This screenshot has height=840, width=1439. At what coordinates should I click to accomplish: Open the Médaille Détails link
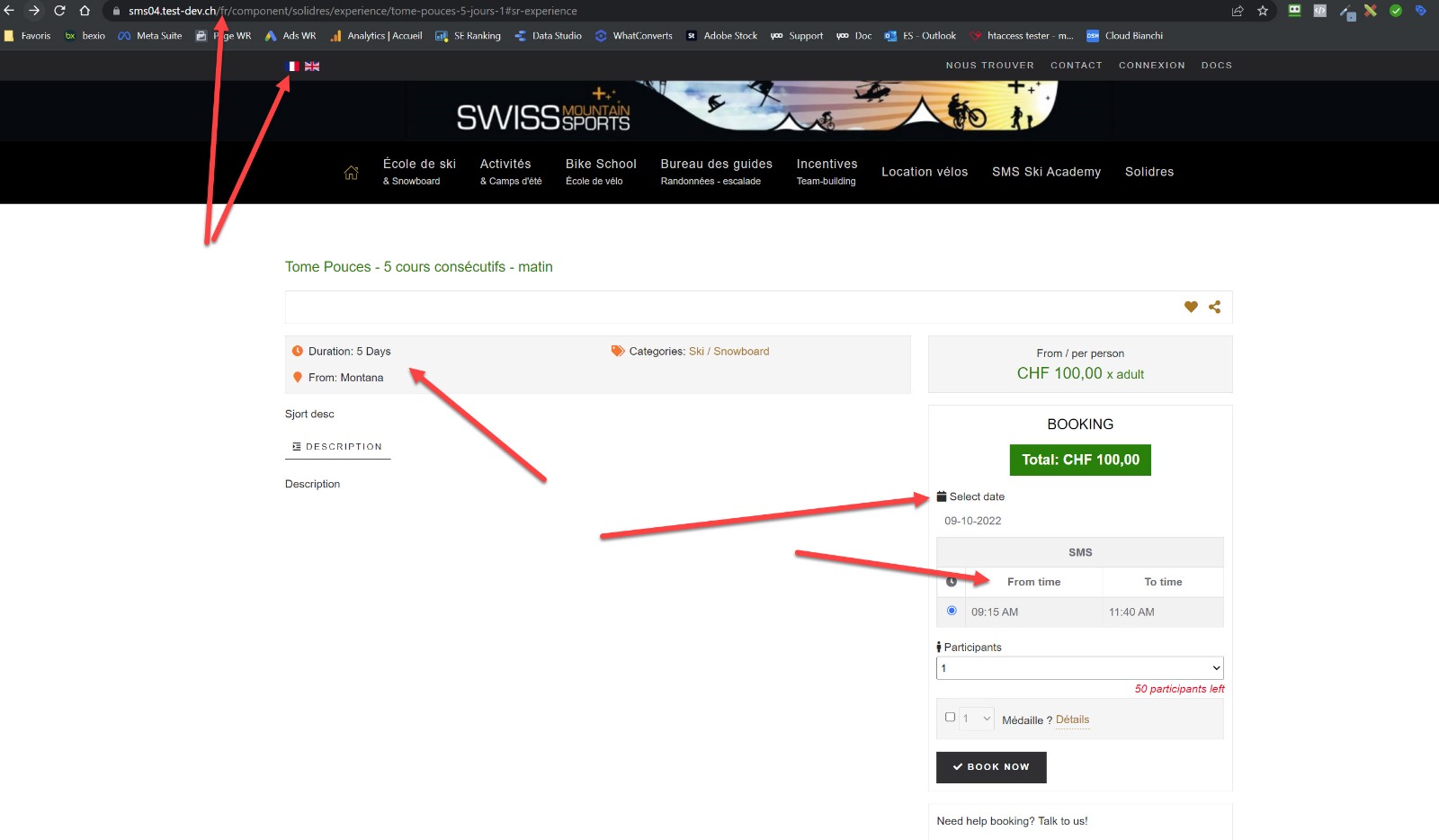click(x=1072, y=719)
